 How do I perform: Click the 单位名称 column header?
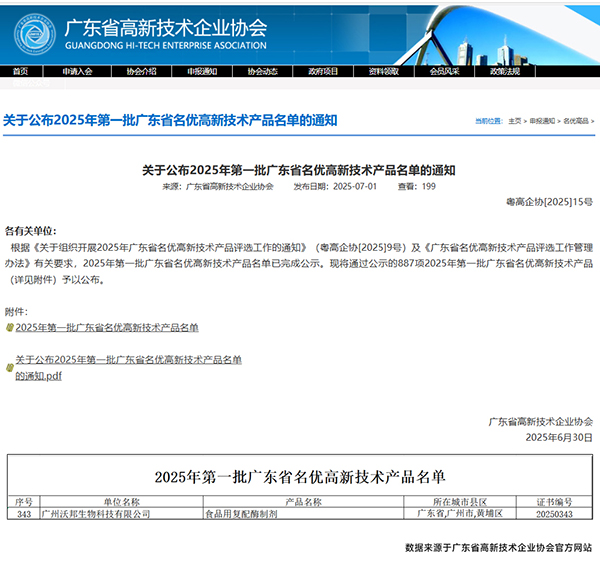pos(122,502)
